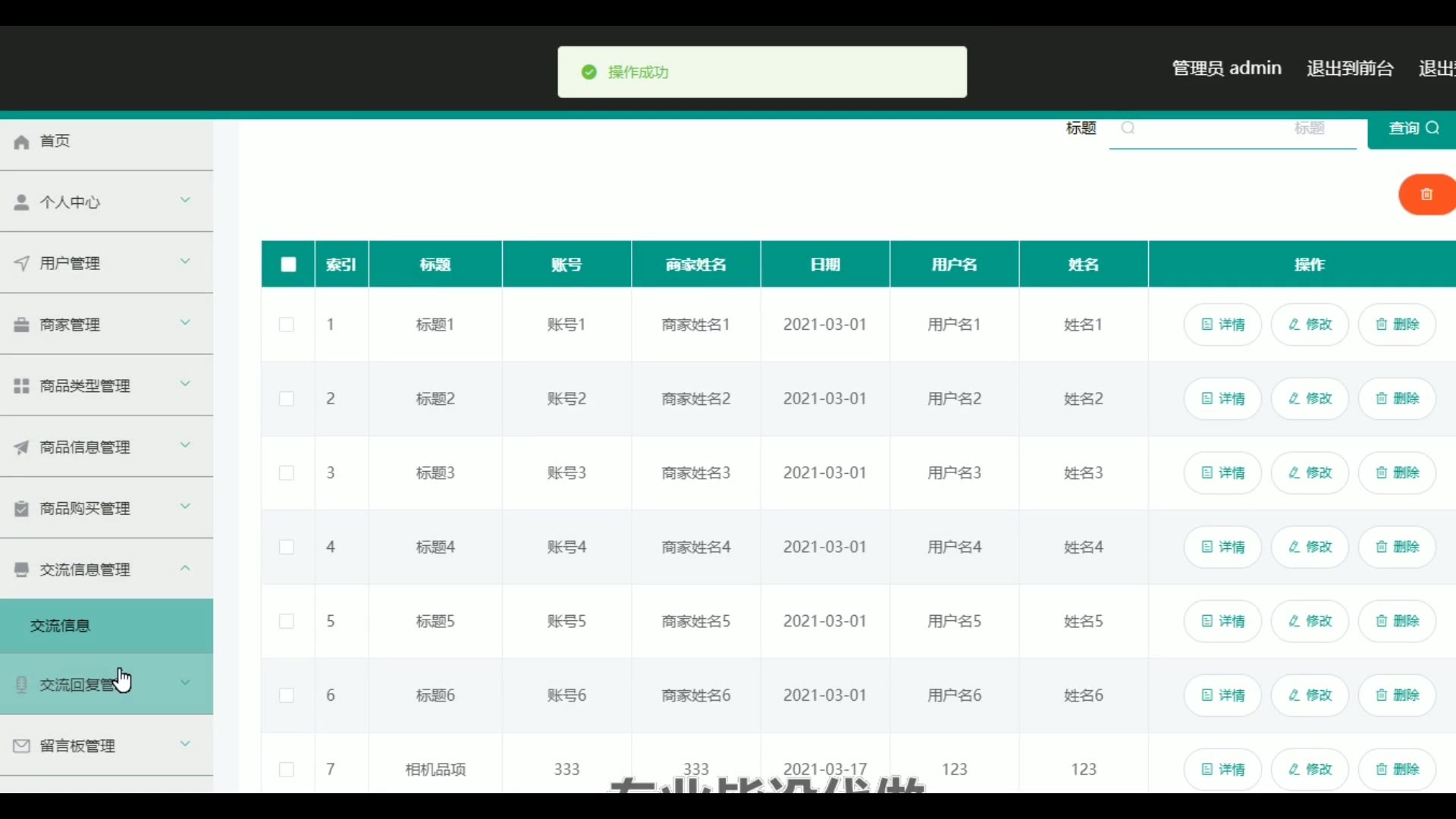1456x819 pixels.
Task: Click the paper-plane icon for 用户管理
Action: [21, 263]
